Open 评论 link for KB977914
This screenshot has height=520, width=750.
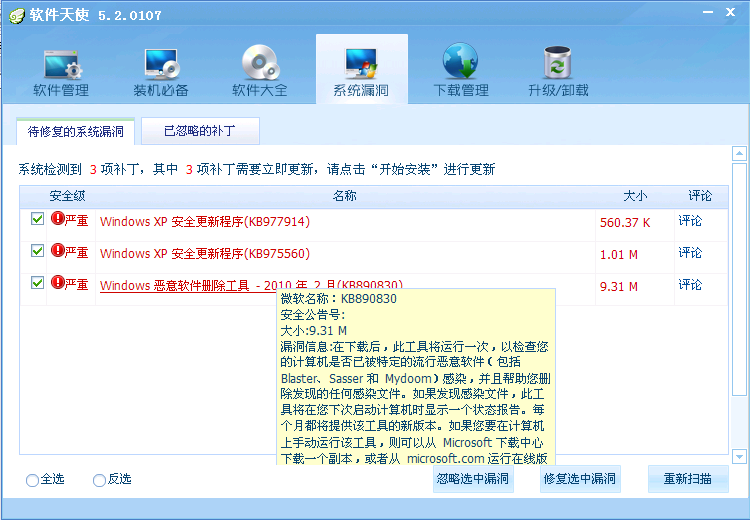point(690,221)
